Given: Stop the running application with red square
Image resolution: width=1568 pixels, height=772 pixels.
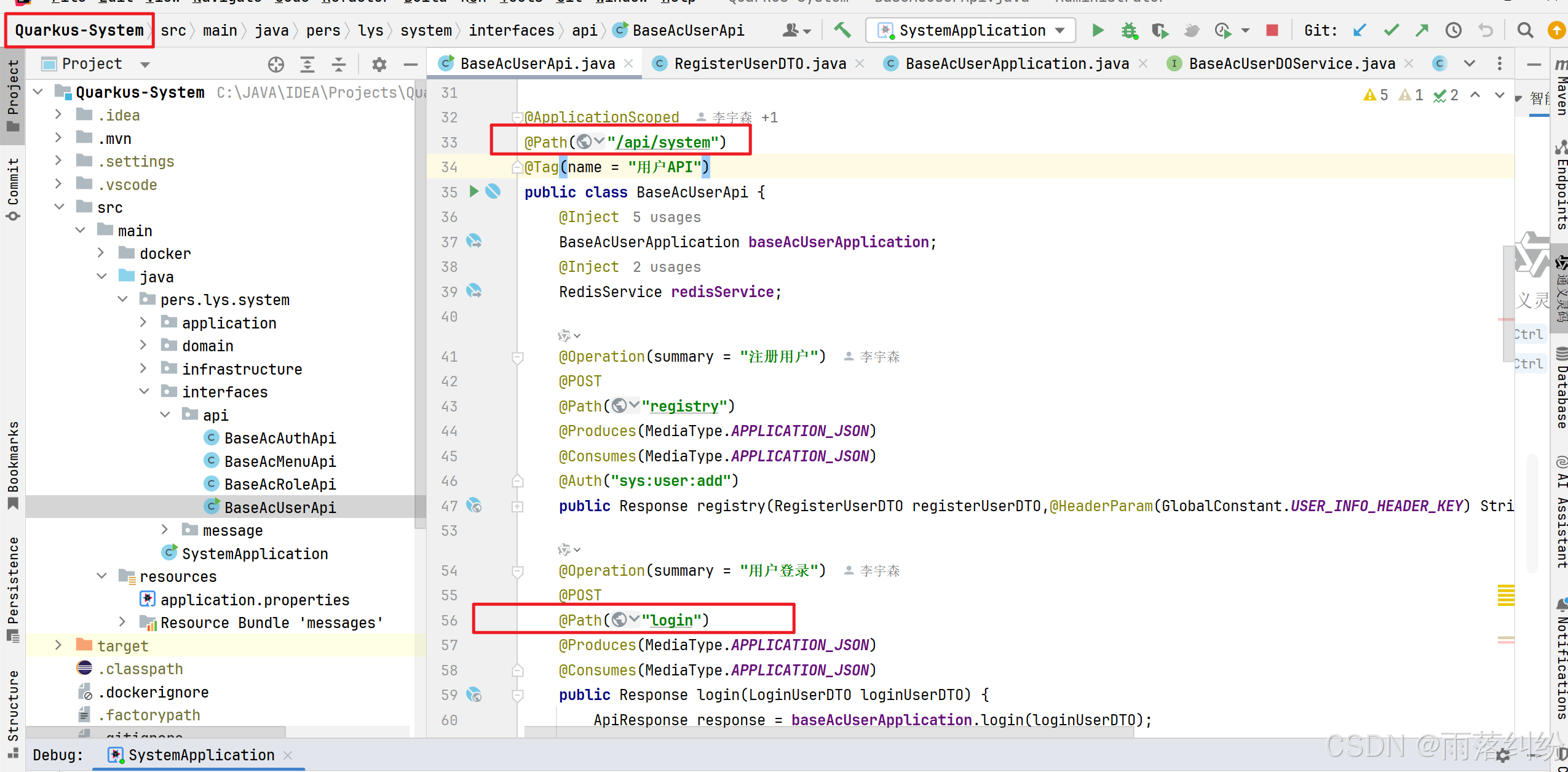Looking at the screenshot, I should 1272,30.
